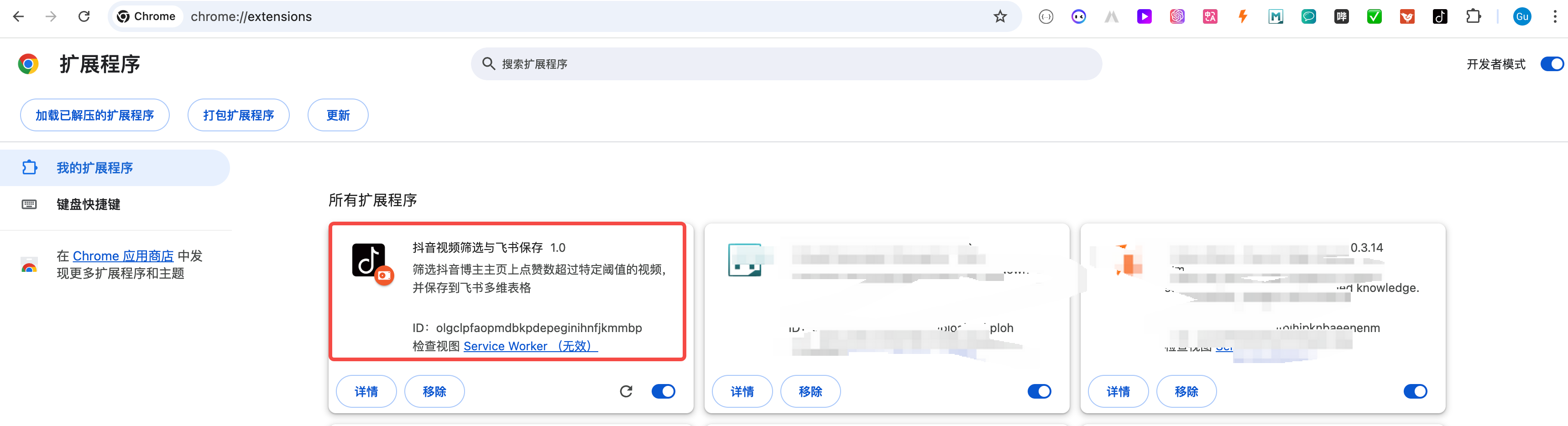
Task: Open the teal M extension icon
Action: [1276, 16]
